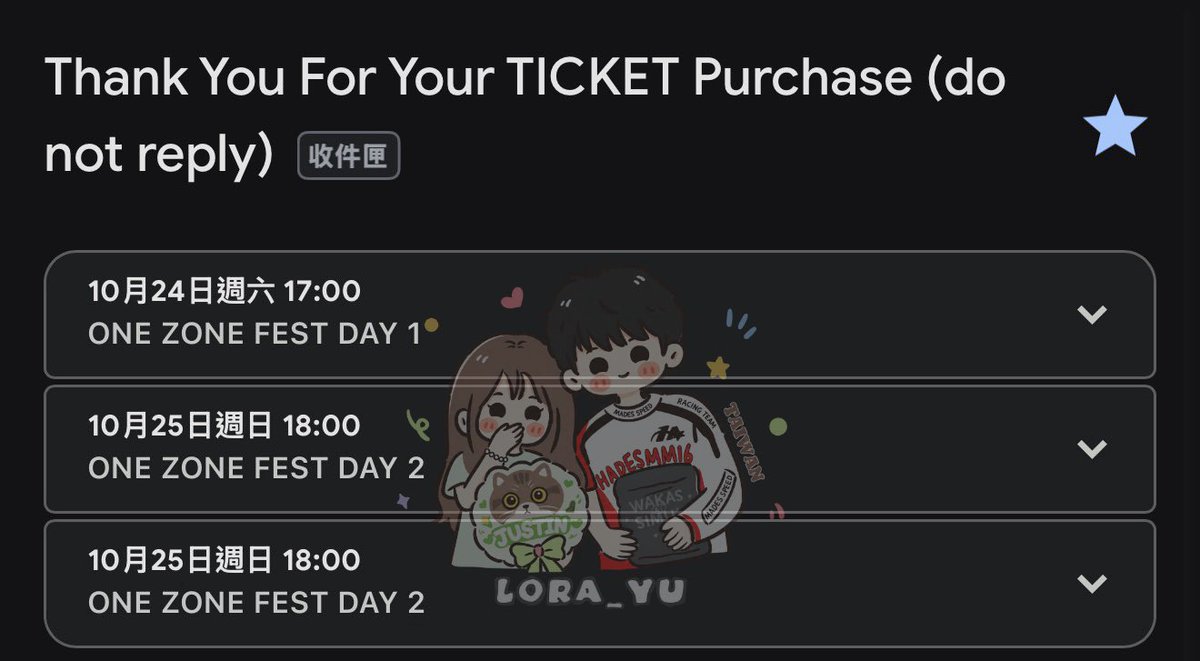Click middle card's 10月25日週日 18:00 date

click(x=224, y=425)
